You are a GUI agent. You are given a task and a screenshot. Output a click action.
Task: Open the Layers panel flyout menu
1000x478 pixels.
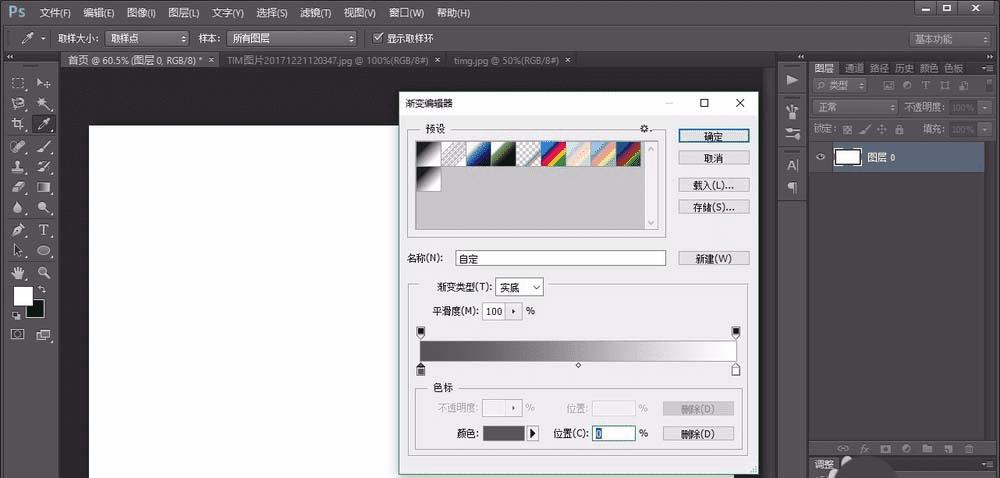[988, 68]
